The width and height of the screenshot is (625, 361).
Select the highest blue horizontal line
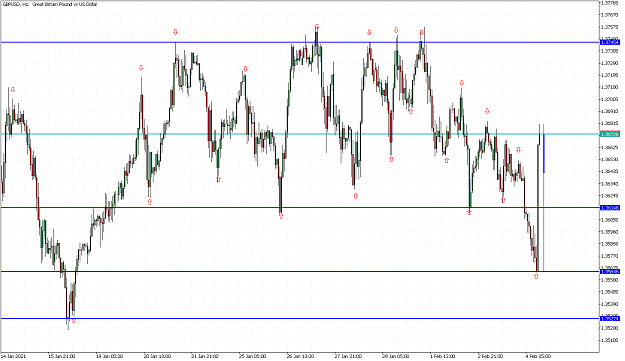click(x=300, y=42)
